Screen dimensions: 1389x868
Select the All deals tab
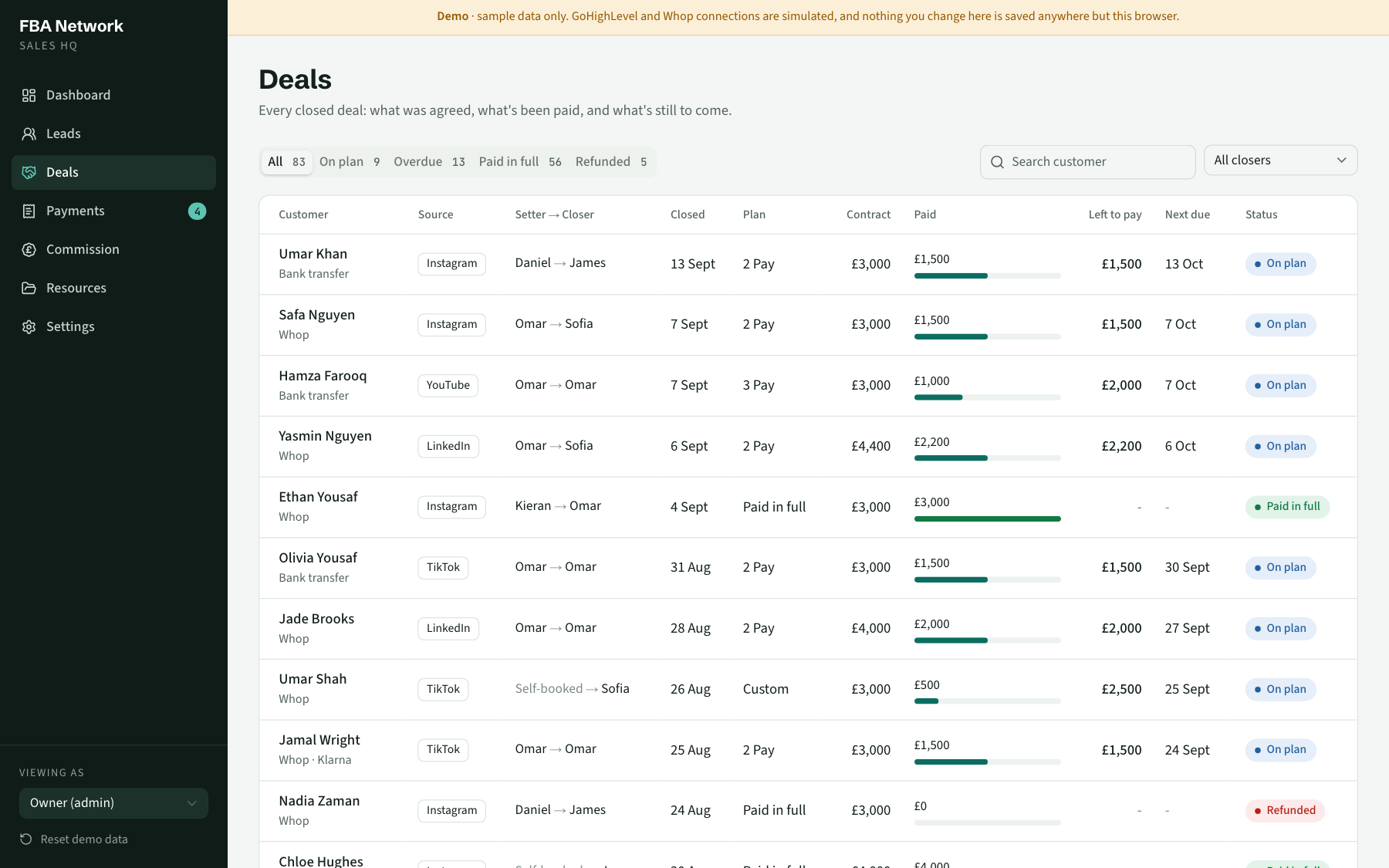[286, 162]
